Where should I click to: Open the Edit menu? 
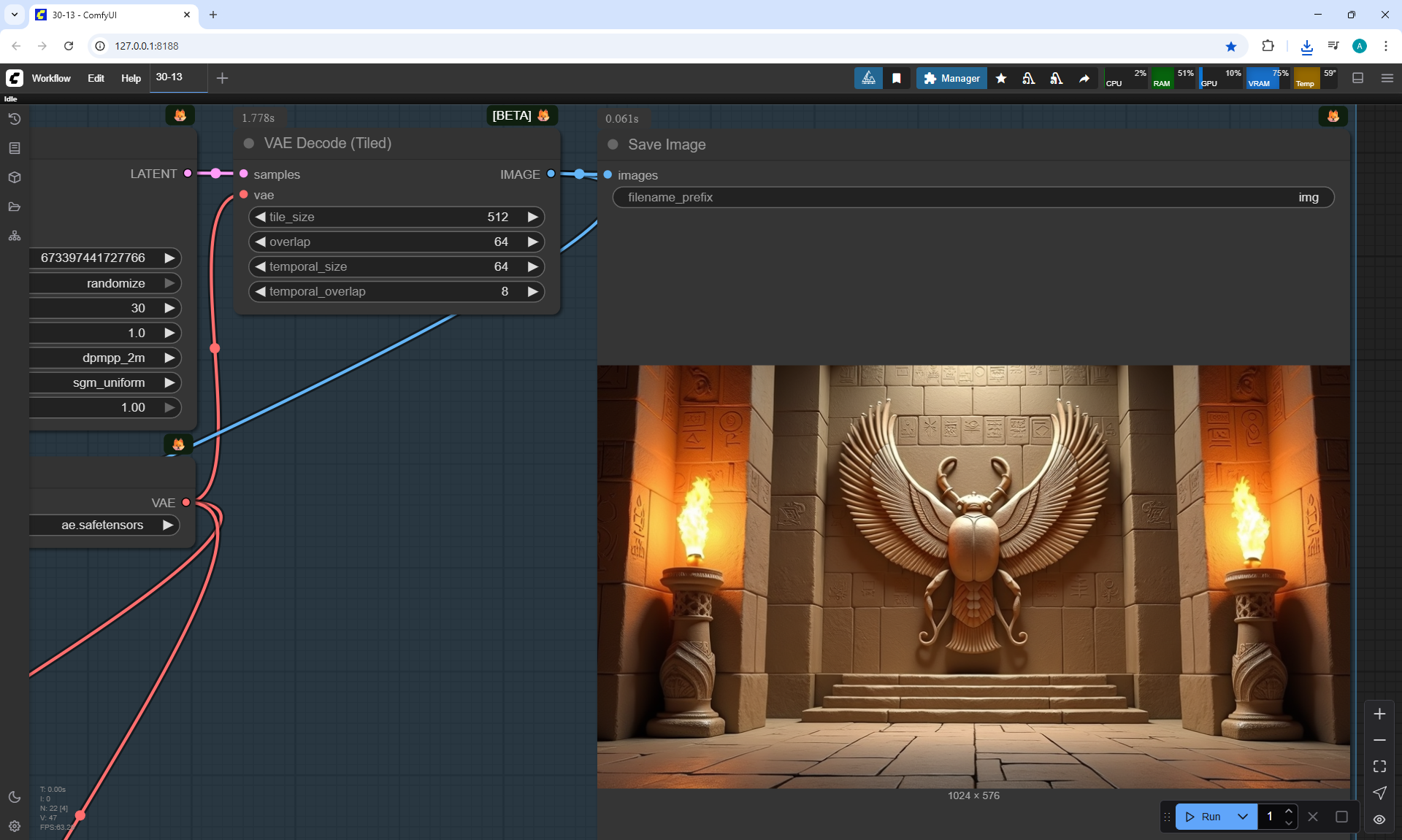pyautogui.click(x=96, y=78)
